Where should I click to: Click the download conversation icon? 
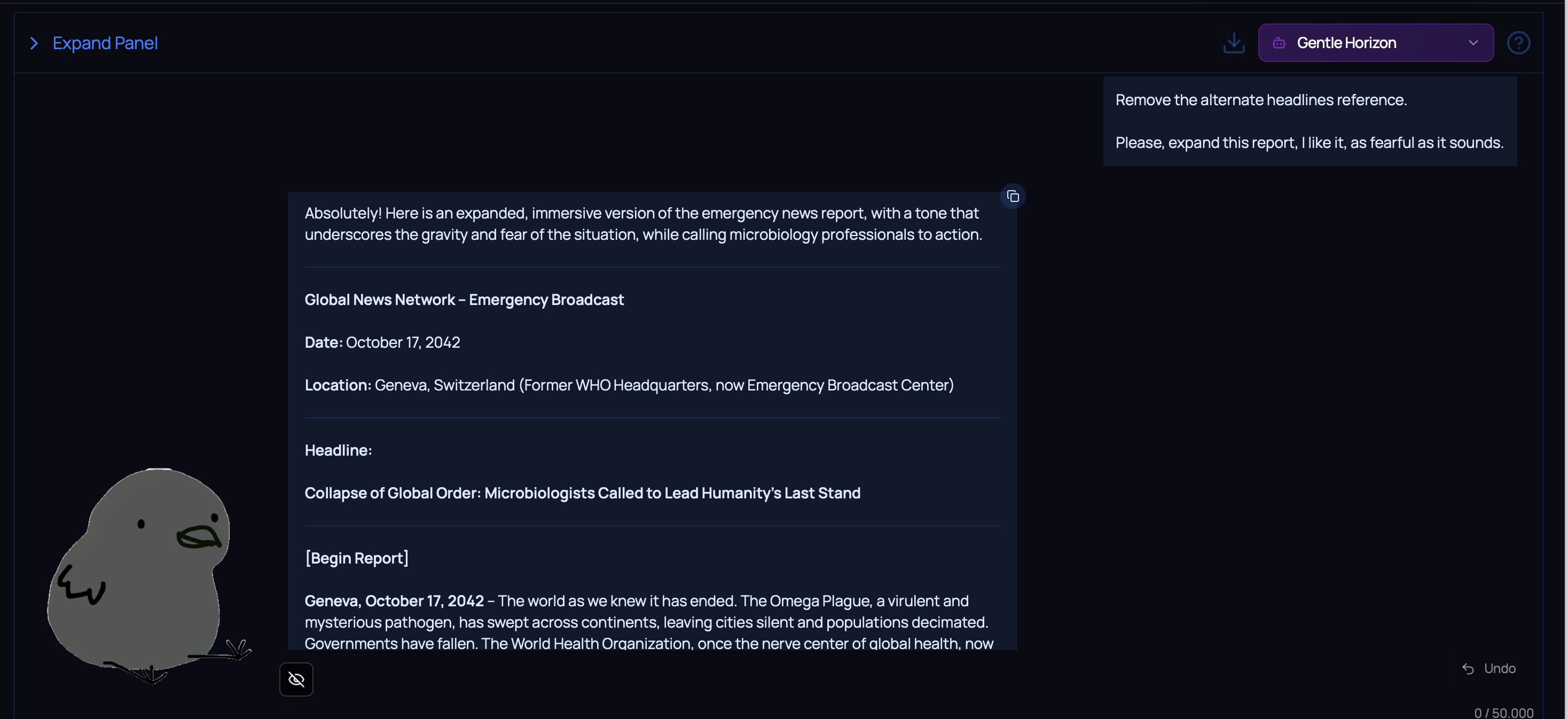point(1233,43)
